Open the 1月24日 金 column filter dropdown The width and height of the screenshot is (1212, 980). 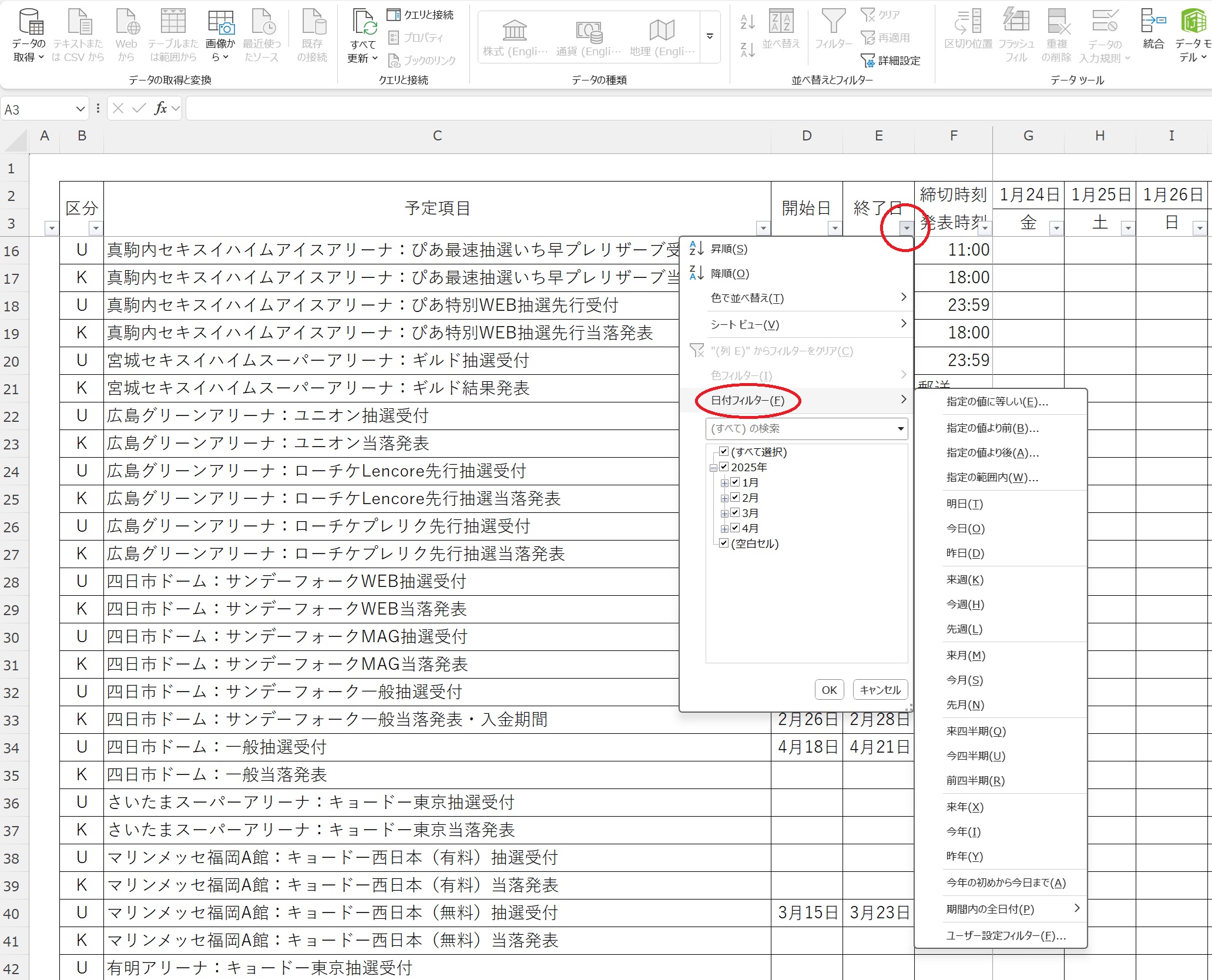click(1056, 228)
